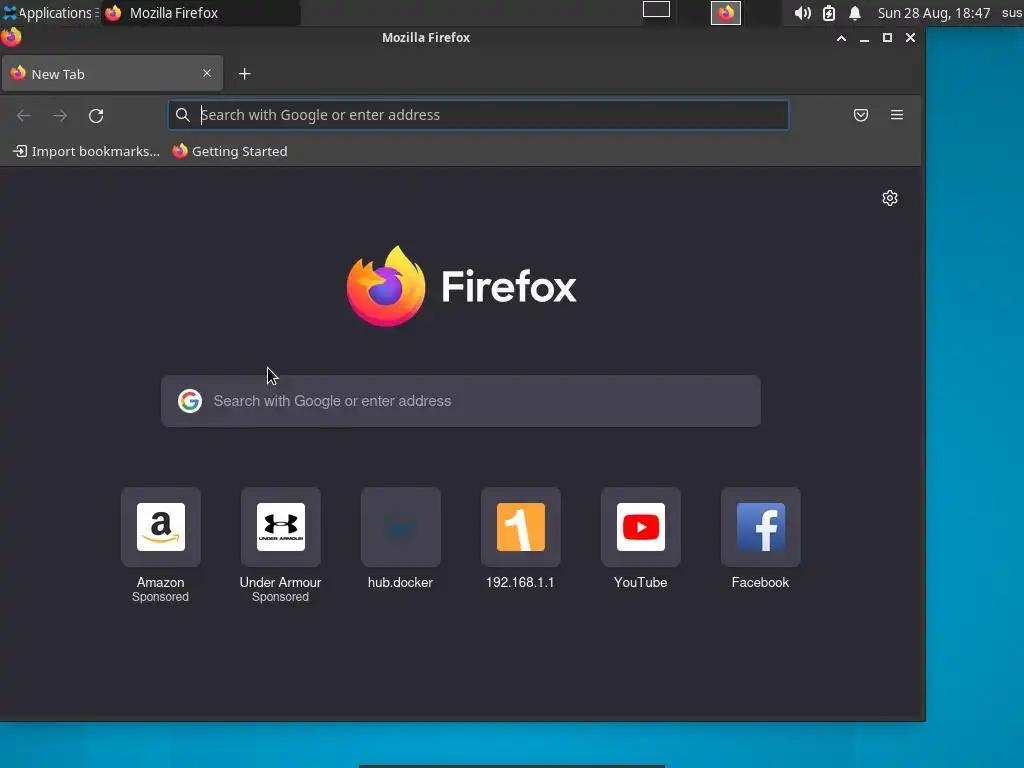Click the YouTube label under the tile
The width and height of the screenshot is (1024, 768).
641,583
